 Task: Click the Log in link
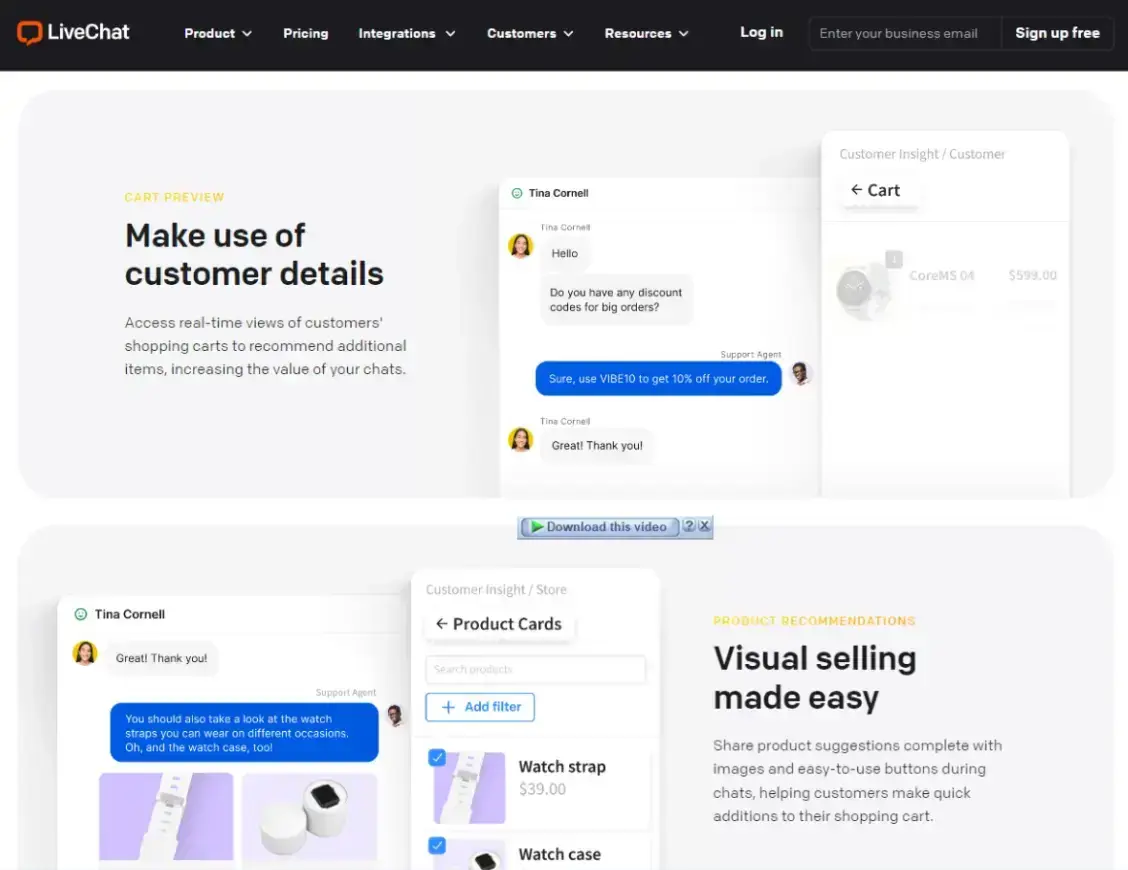coord(761,32)
